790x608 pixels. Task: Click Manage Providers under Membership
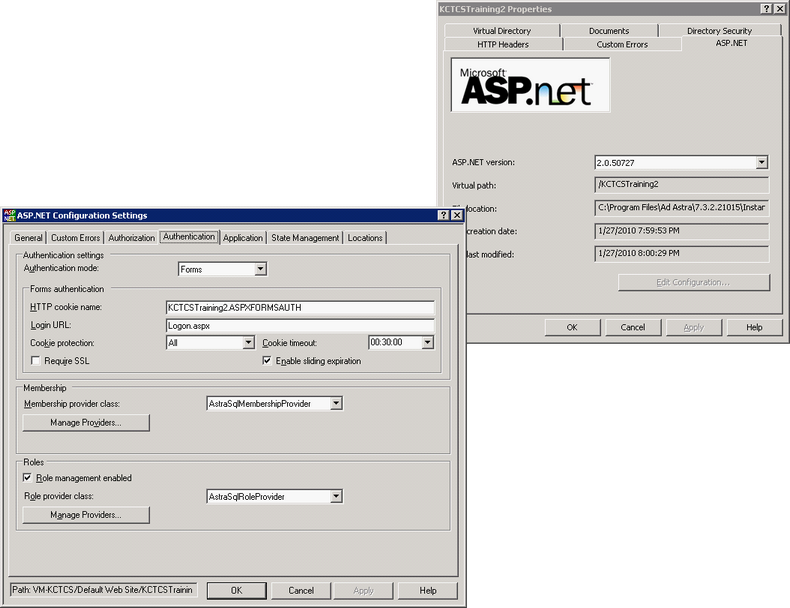pyautogui.click(x=86, y=423)
